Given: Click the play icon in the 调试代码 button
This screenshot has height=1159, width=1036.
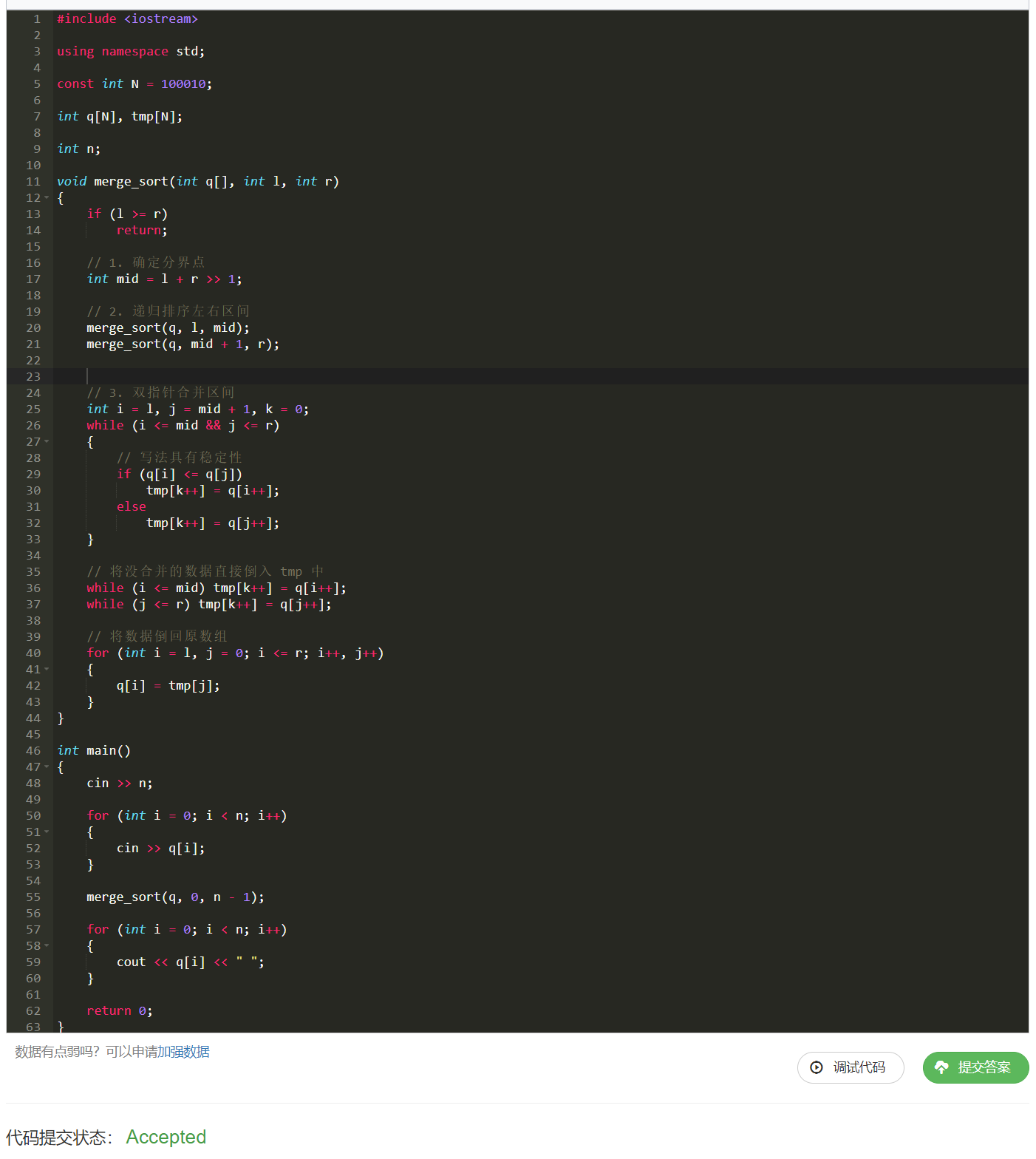Looking at the screenshot, I should 817,1067.
